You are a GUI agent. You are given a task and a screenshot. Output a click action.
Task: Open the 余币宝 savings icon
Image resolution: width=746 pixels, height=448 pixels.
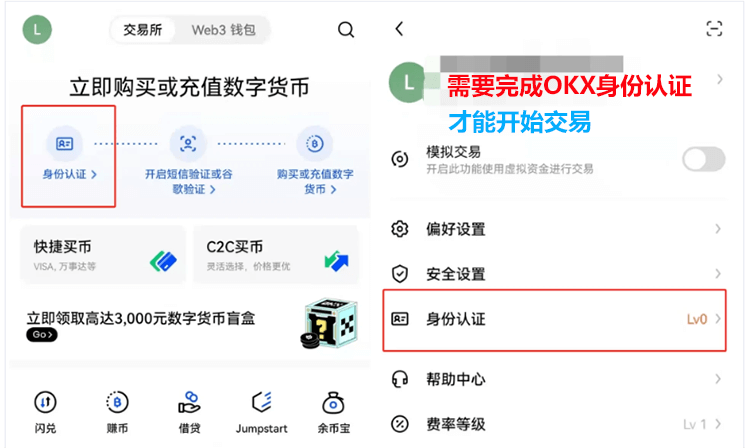[x=334, y=402]
